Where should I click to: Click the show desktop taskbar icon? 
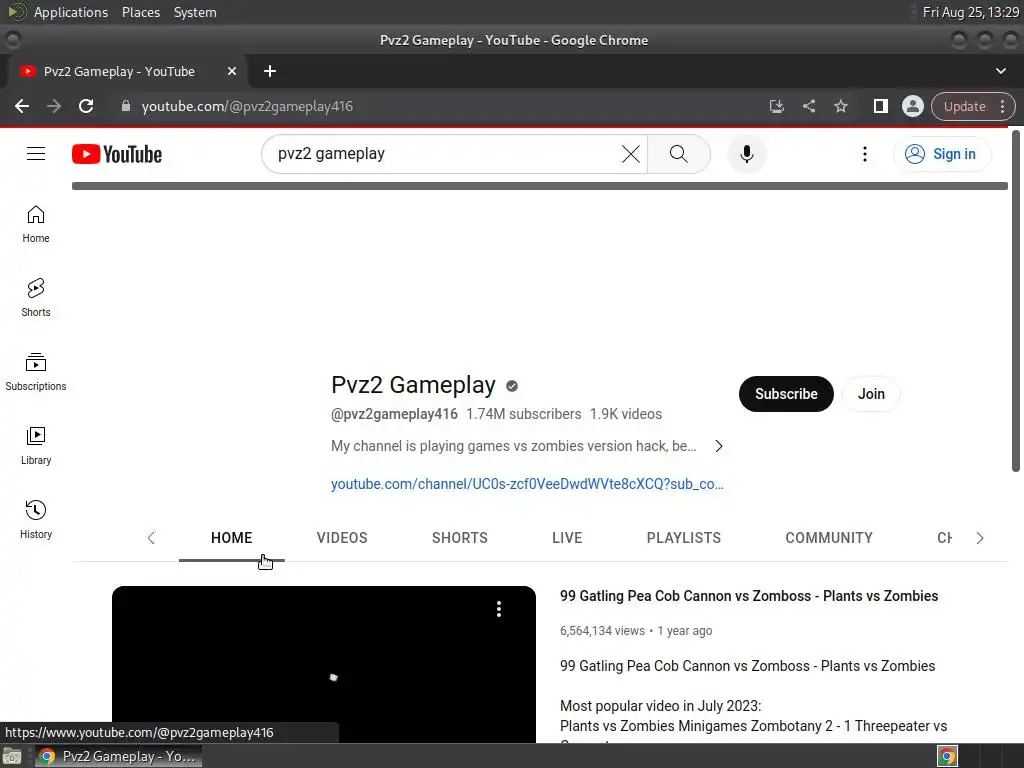12,756
